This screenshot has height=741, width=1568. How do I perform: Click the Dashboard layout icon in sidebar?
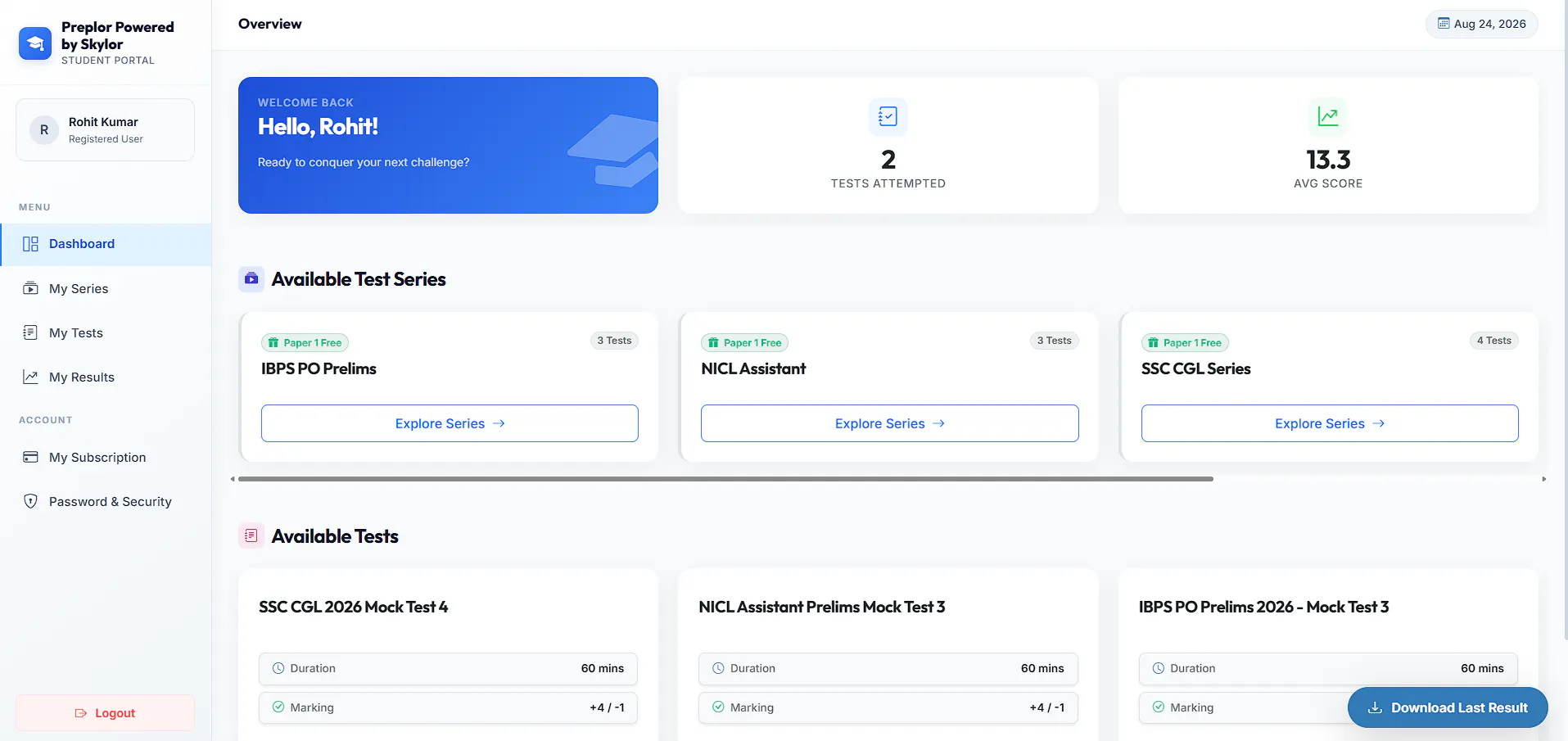pos(30,244)
